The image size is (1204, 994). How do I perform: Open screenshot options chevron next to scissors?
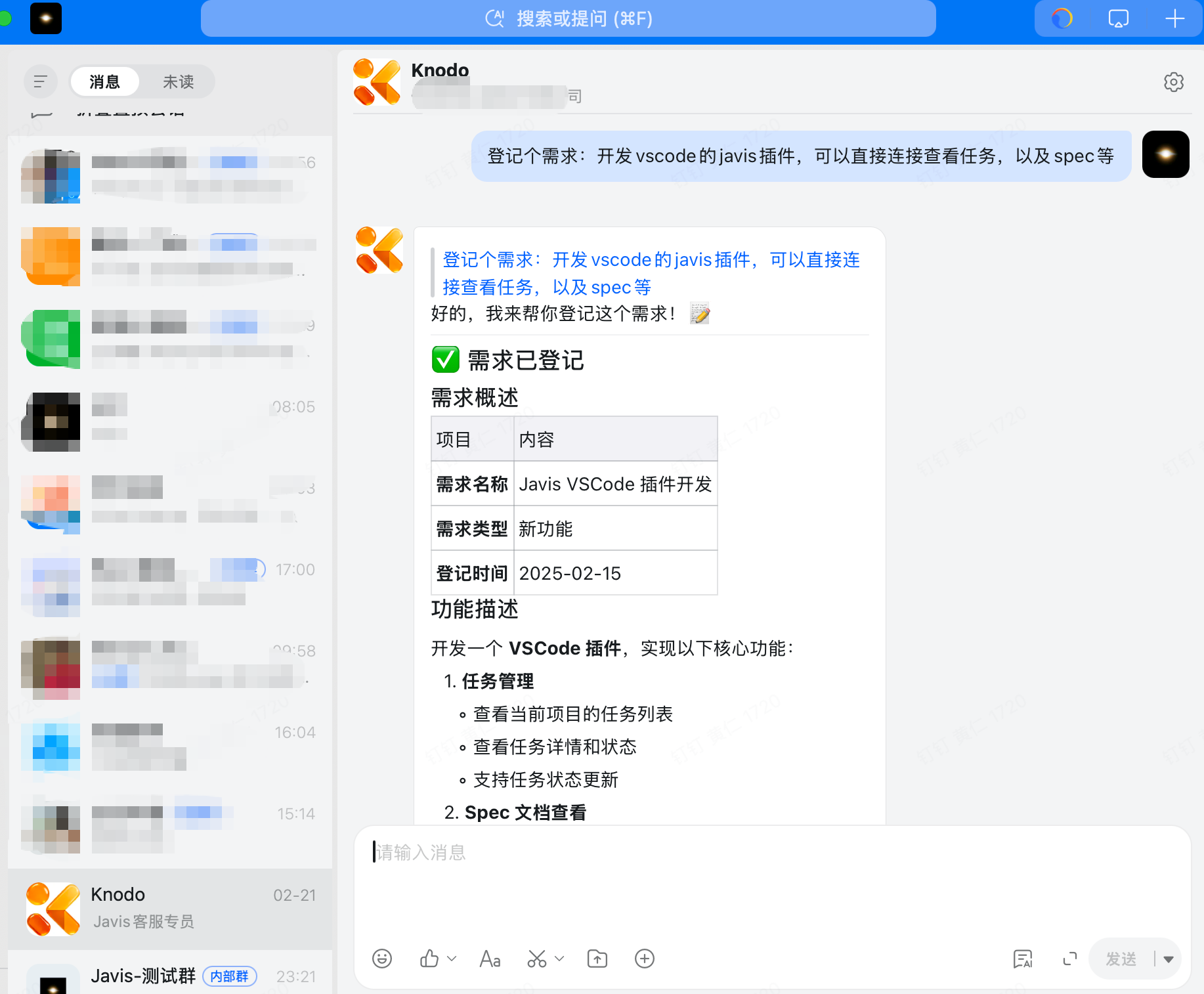(x=559, y=959)
